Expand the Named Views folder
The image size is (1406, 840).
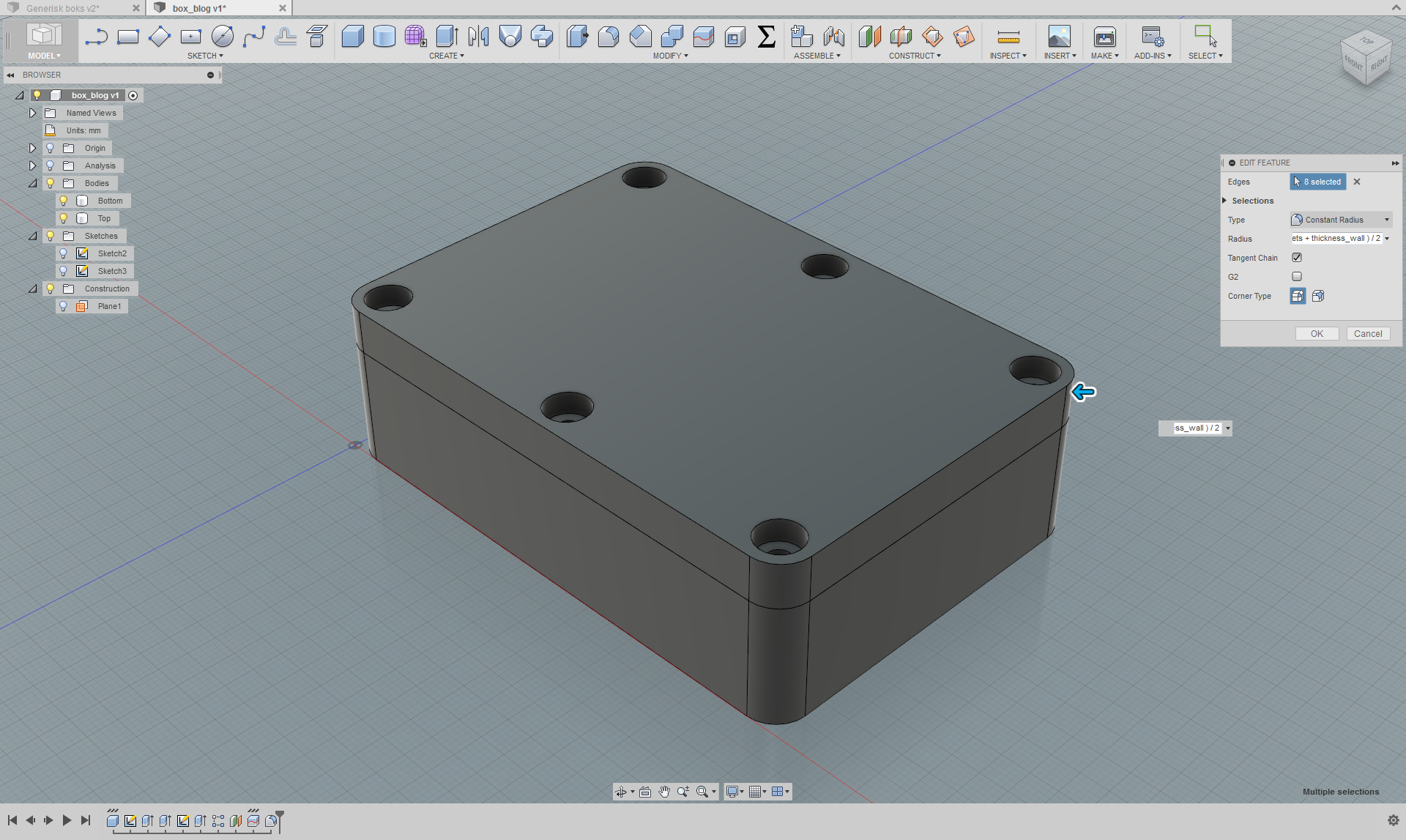tap(32, 113)
